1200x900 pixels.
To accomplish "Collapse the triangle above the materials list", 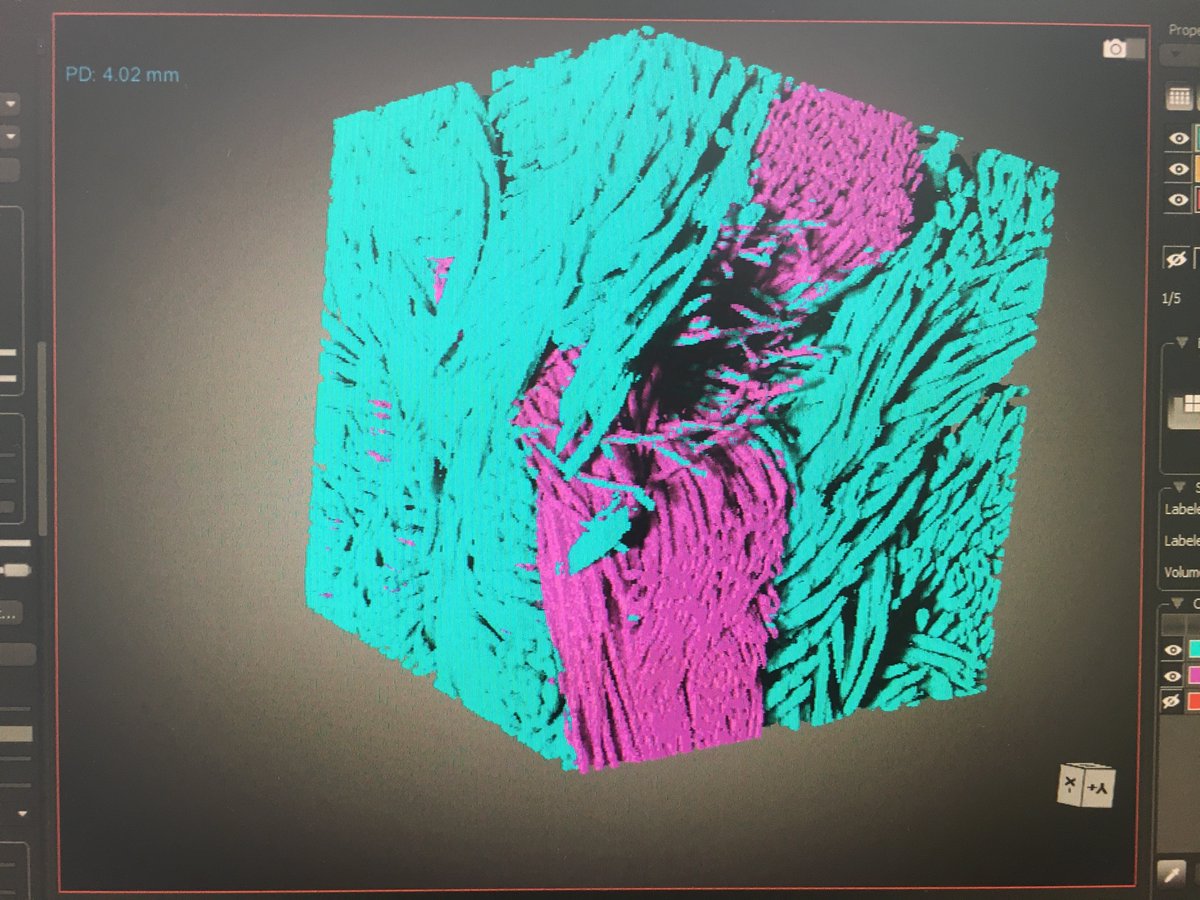I will coord(1176,604).
